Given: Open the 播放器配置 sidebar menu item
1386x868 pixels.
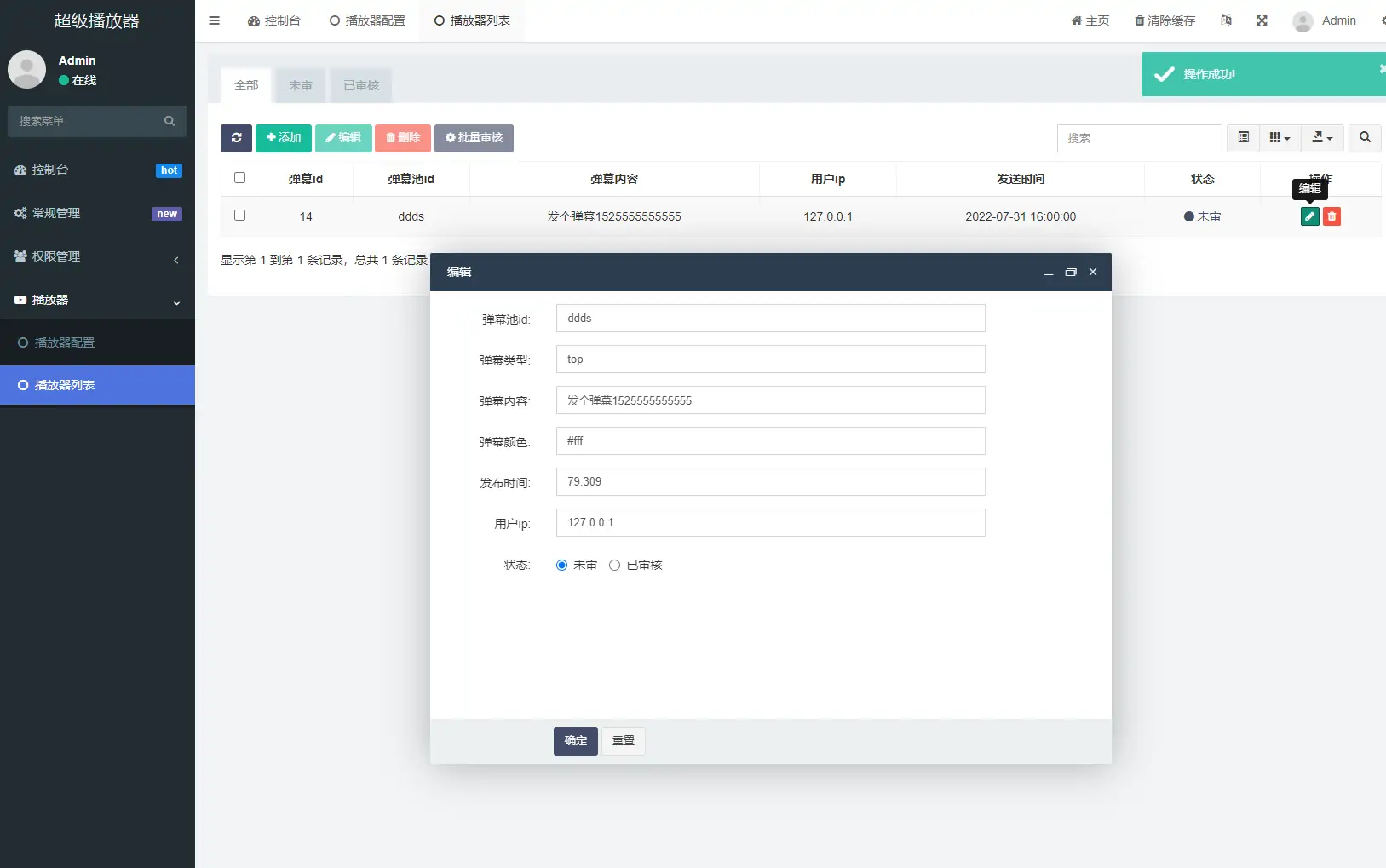Looking at the screenshot, I should click(65, 342).
